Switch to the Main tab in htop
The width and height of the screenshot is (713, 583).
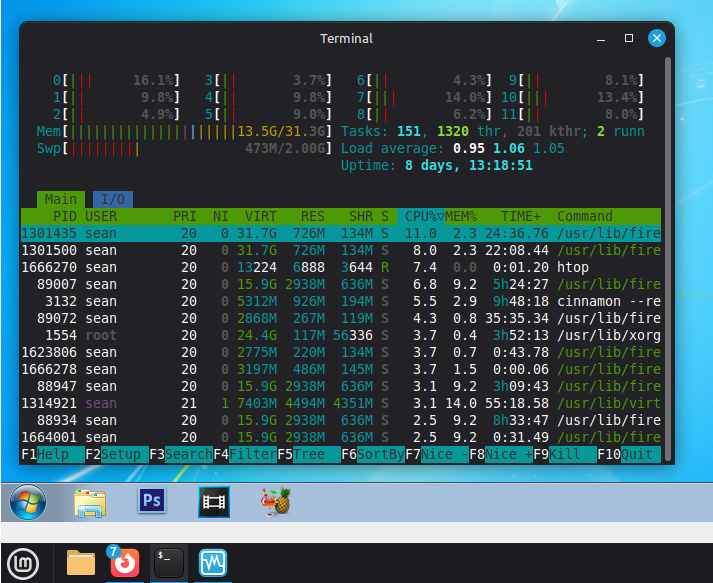click(60, 199)
